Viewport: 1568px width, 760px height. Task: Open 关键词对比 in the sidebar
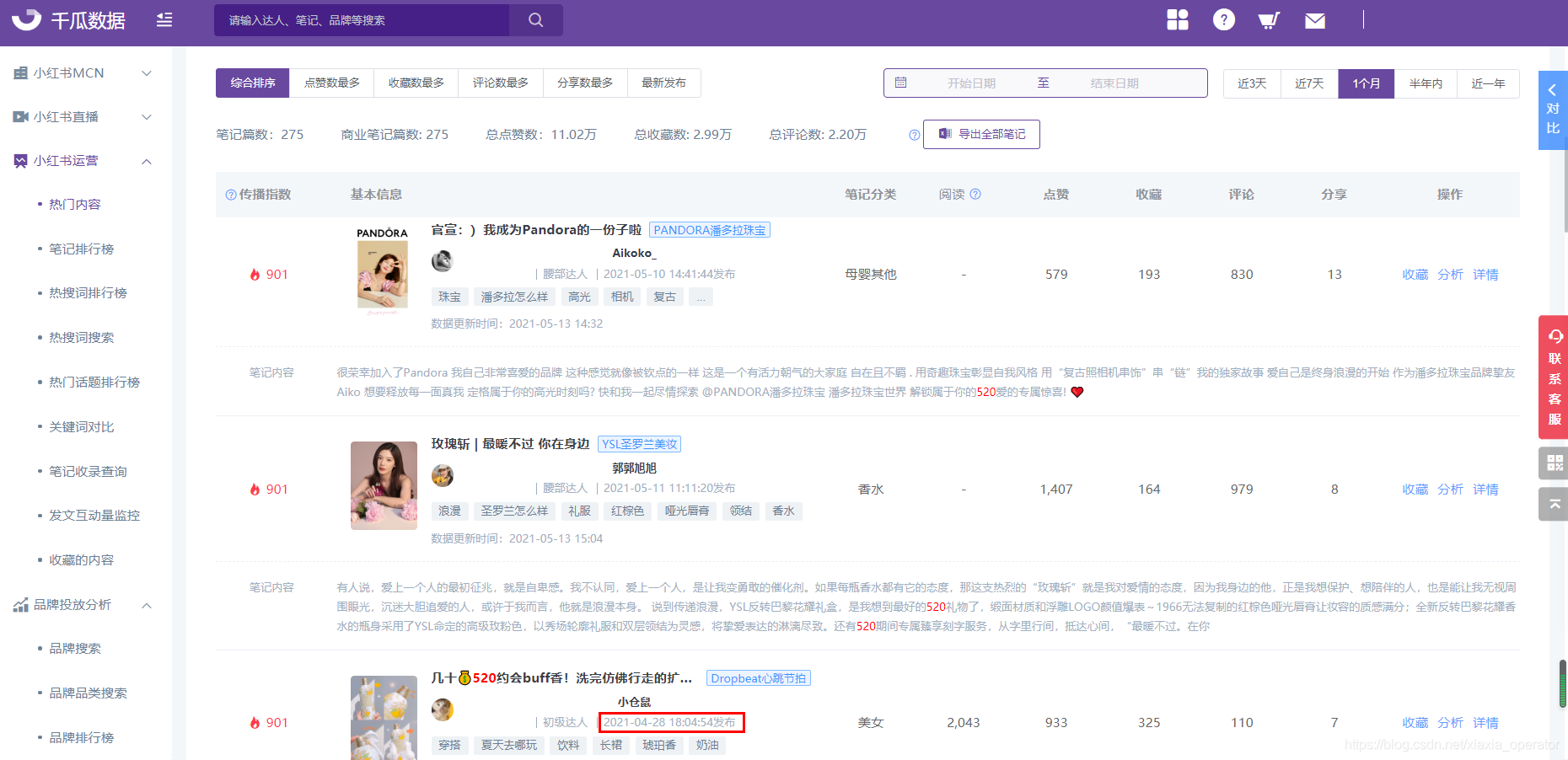coord(82,427)
